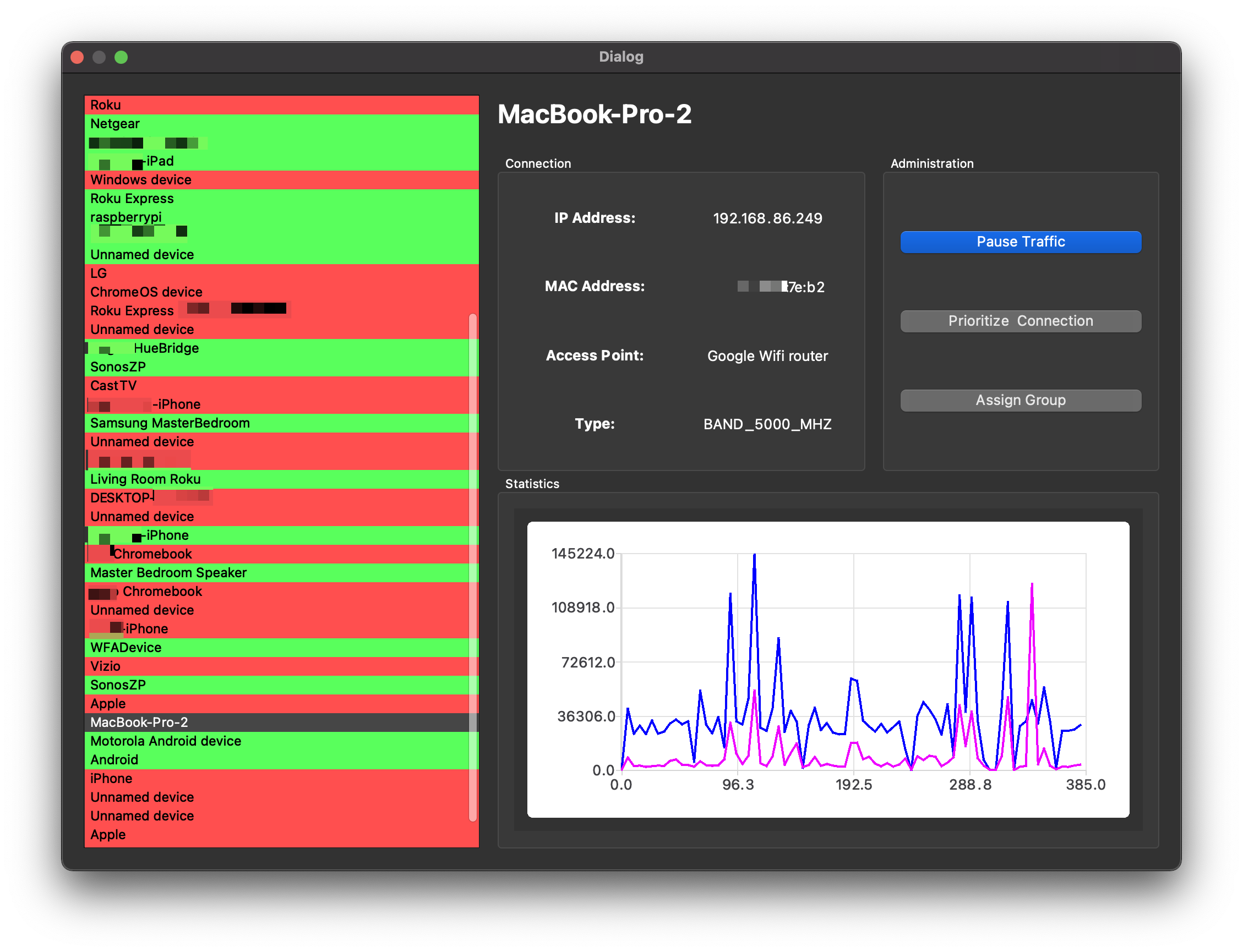Select Netgear in the device list

pyautogui.click(x=115, y=123)
